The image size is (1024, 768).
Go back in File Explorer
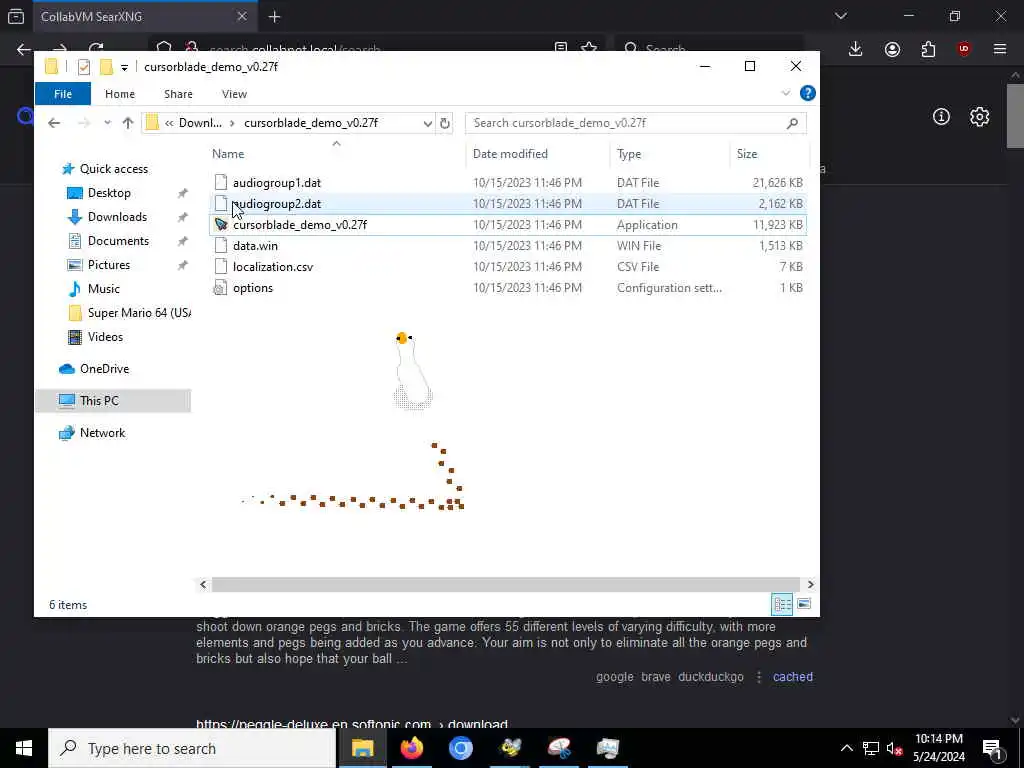click(x=54, y=123)
